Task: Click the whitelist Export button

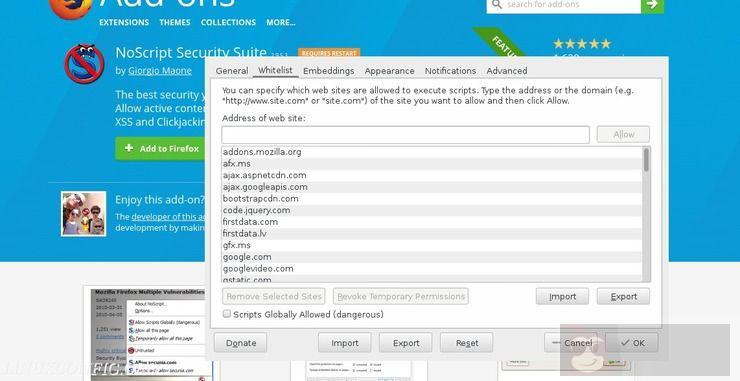Action: coord(623,296)
